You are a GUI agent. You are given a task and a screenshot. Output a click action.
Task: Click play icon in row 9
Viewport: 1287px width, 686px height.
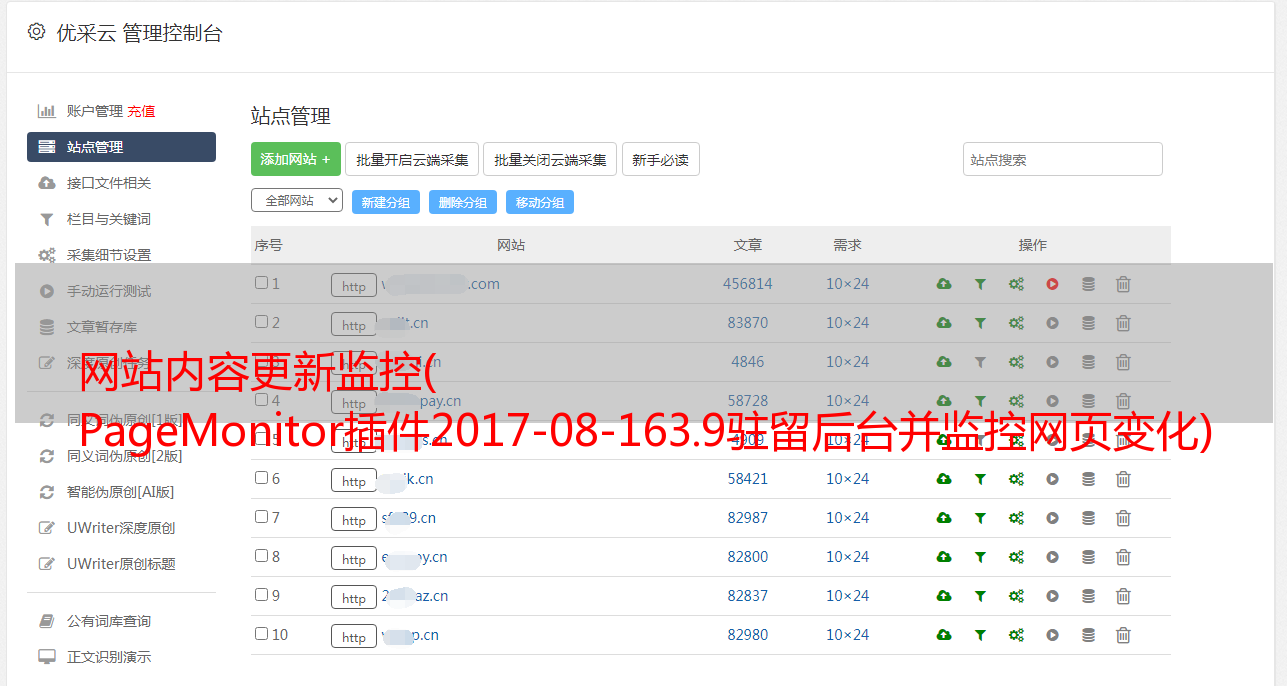[x=1052, y=596]
